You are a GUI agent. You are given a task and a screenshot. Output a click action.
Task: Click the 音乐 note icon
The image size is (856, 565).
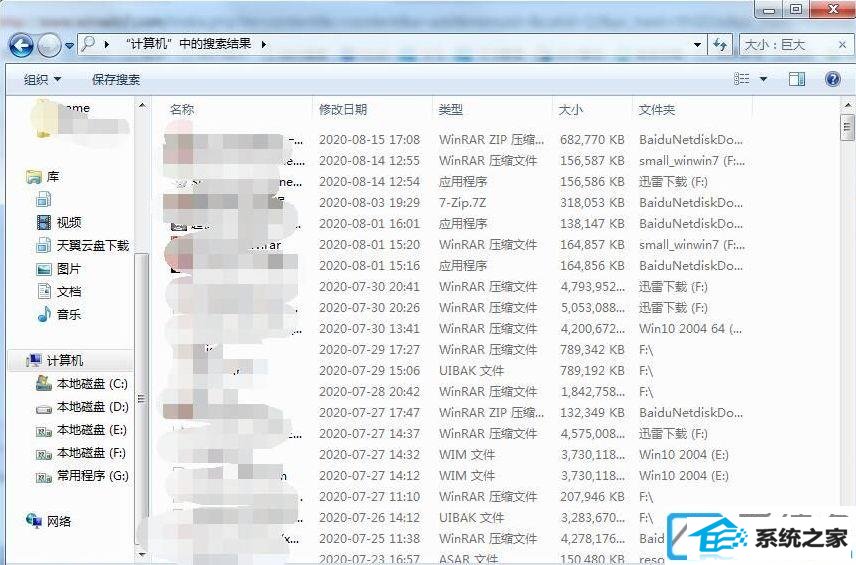click(44, 314)
